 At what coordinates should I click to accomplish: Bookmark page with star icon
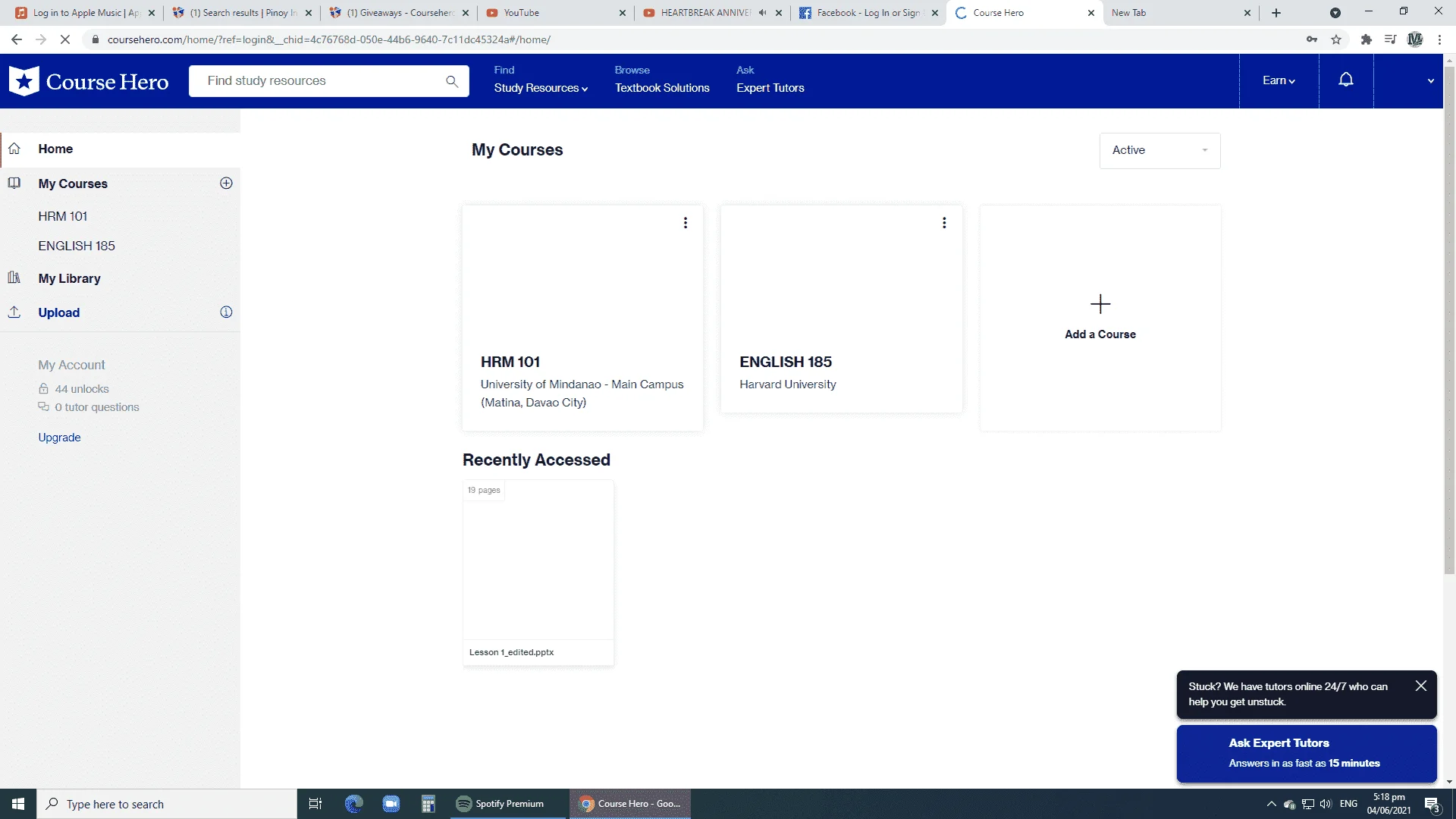tap(1336, 39)
